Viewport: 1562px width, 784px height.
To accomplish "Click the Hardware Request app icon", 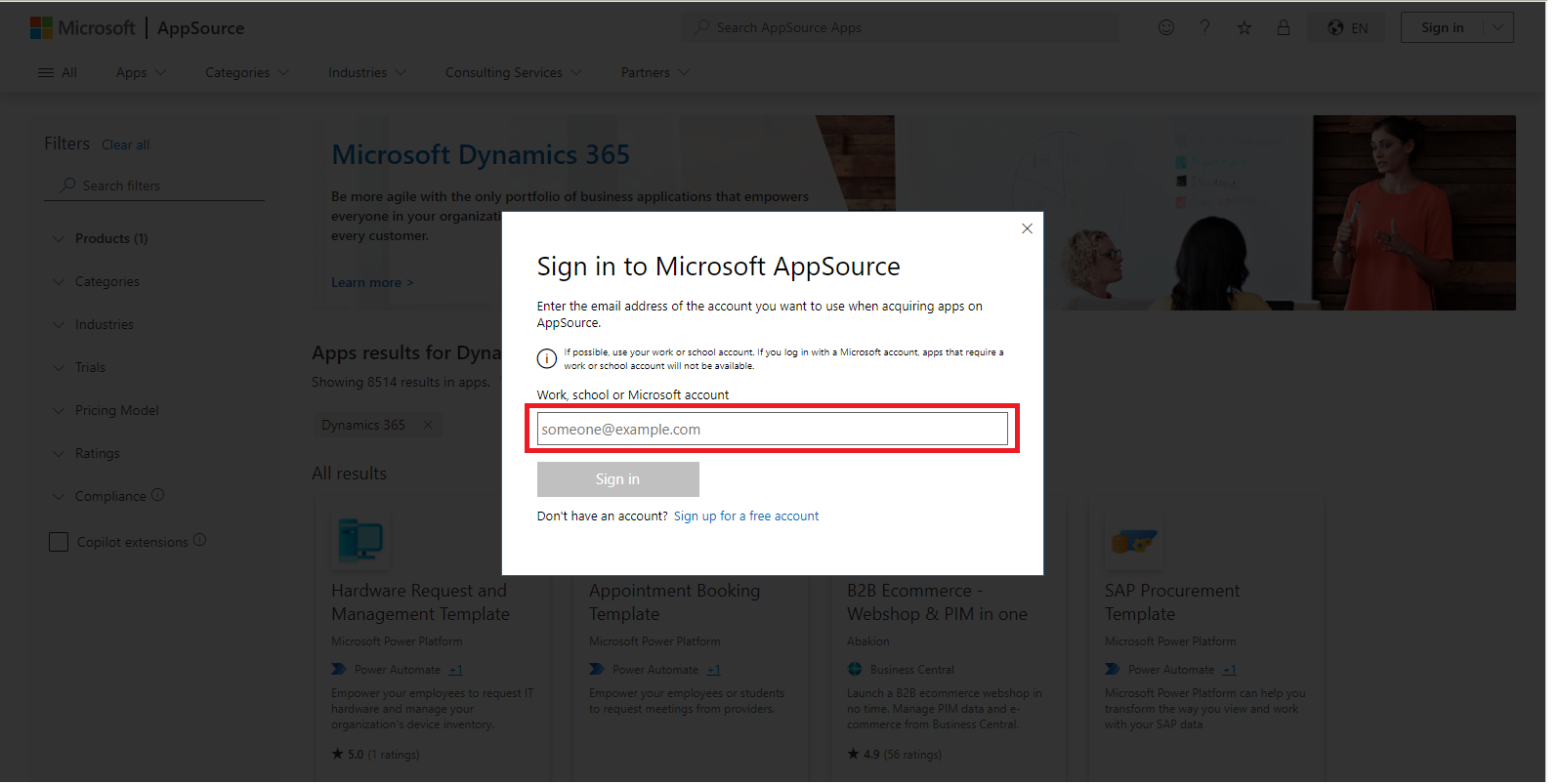I will pos(359,540).
